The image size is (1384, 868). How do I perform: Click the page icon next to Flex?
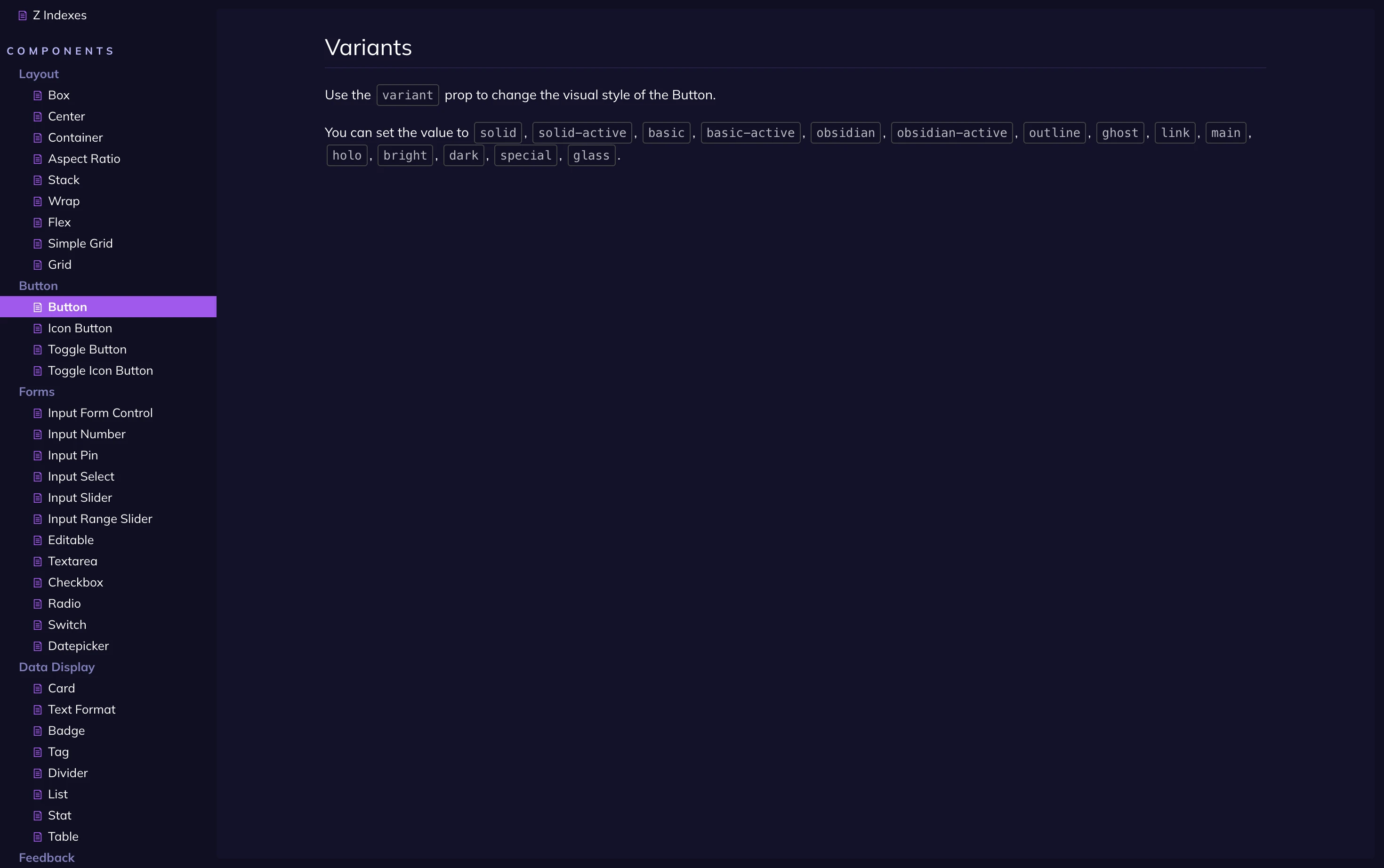click(38, 223)
